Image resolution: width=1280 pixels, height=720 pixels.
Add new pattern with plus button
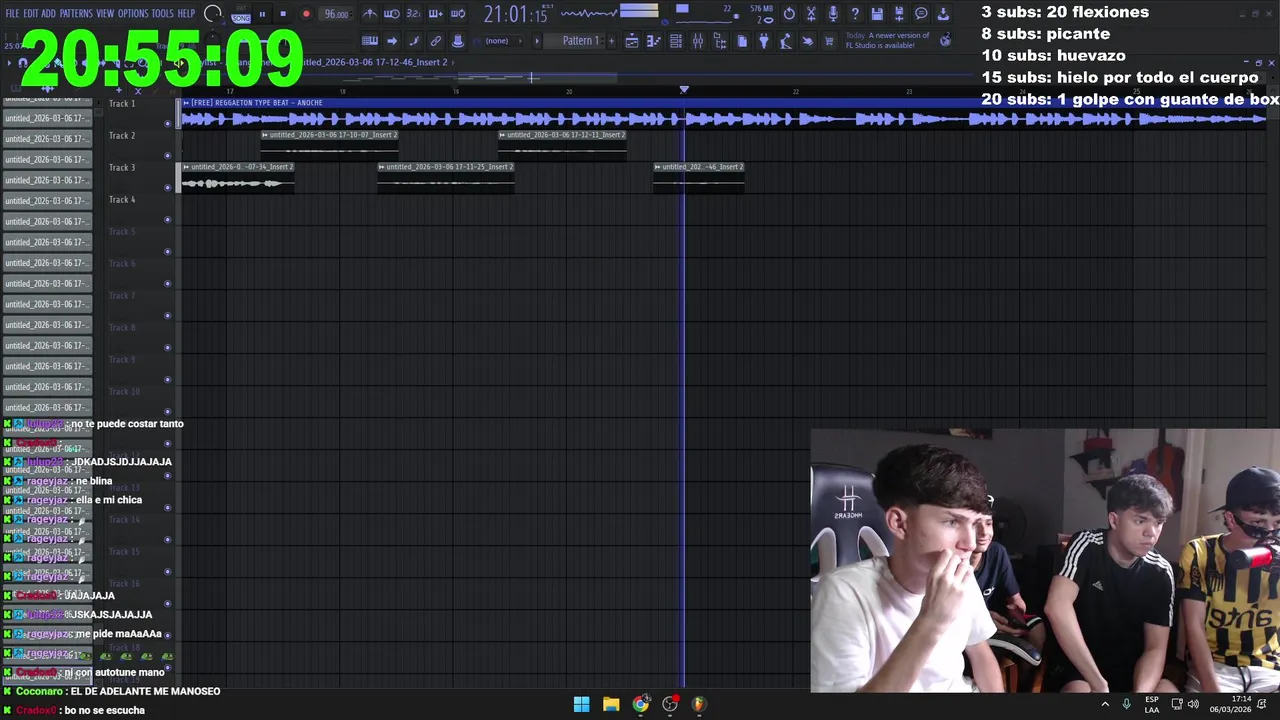(611, 41)
